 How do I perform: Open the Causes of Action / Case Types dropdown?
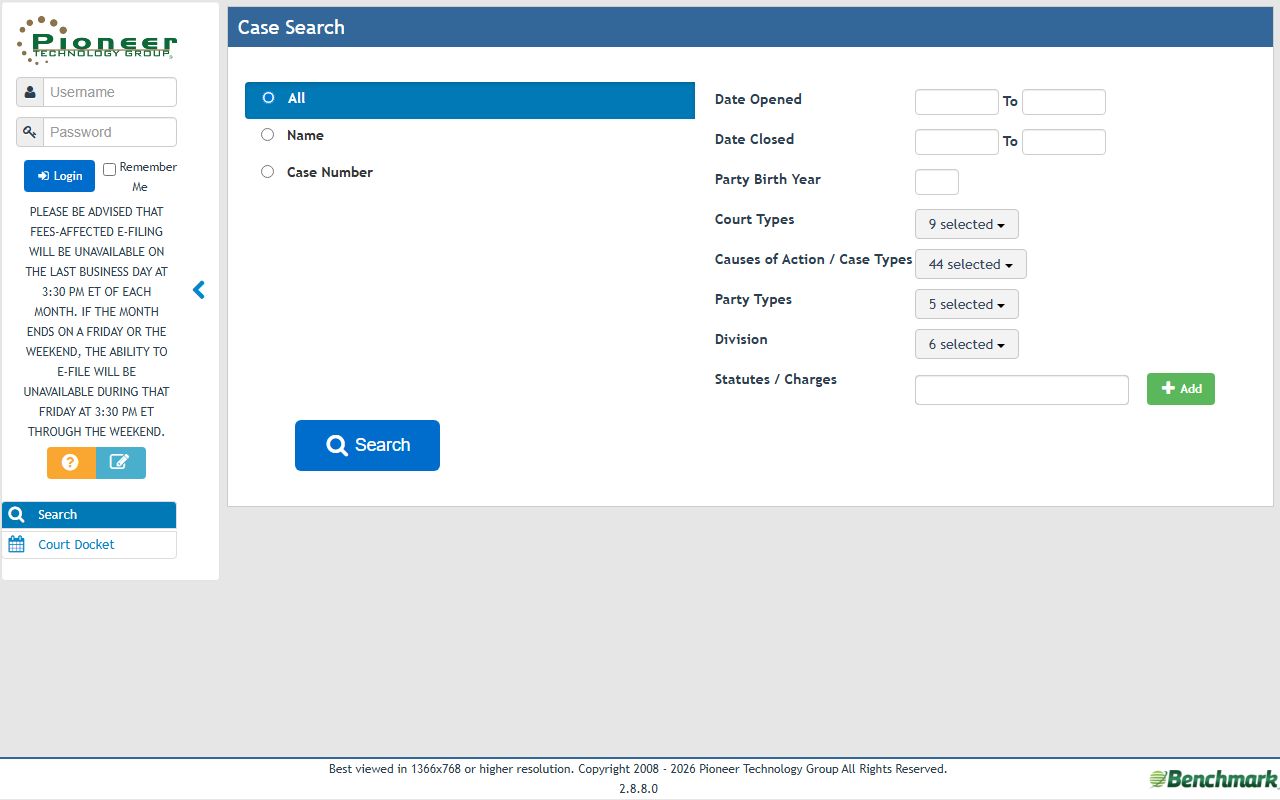(x=971, y=264)
